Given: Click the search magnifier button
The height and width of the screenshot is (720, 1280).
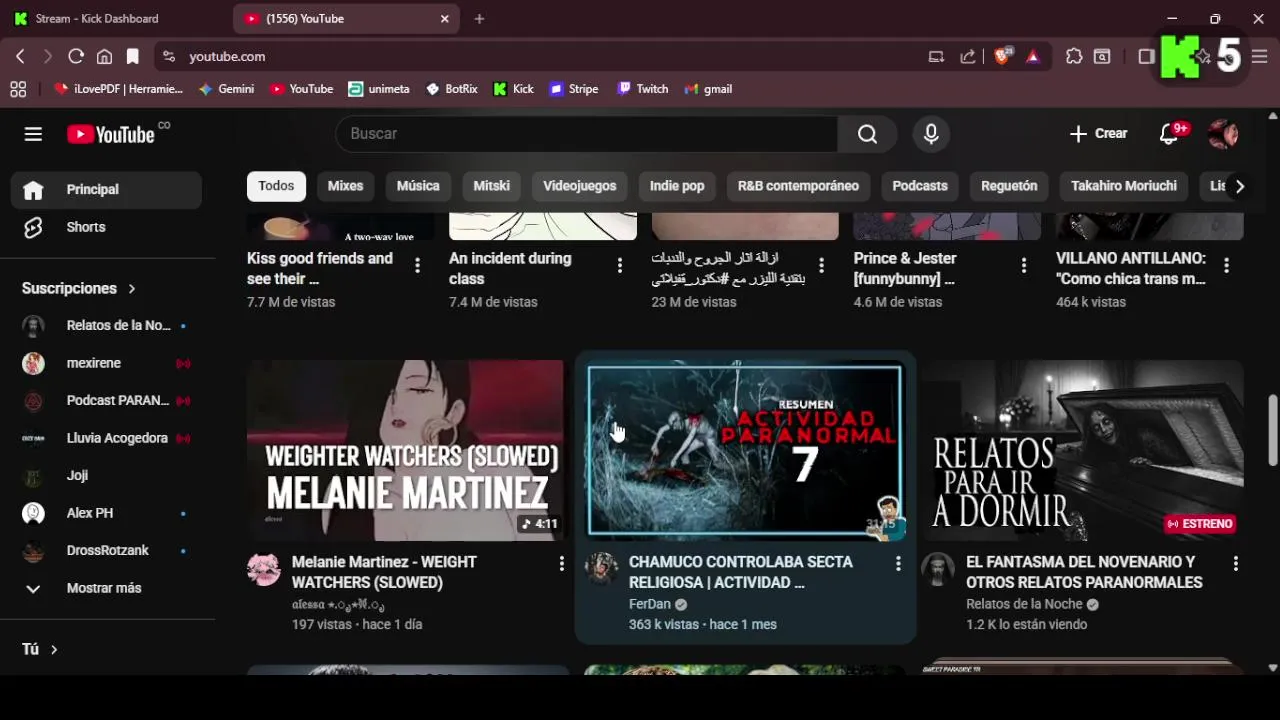Looking at the screenshot, I should tap(867, 134).
